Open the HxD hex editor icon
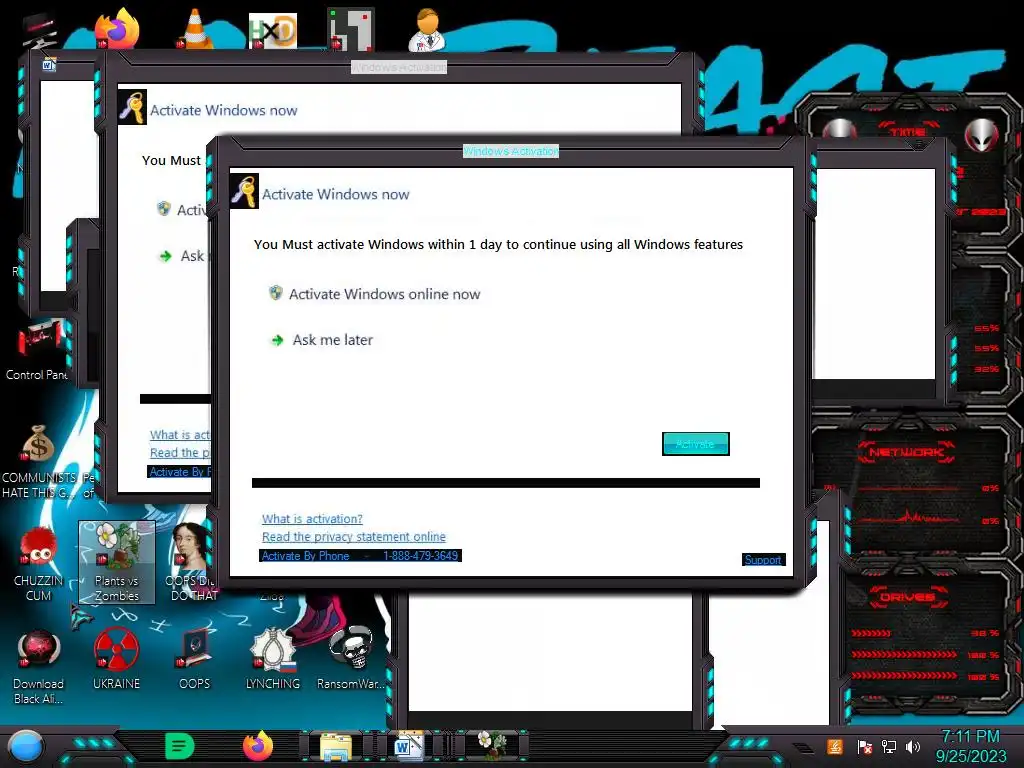This screenshot has height=768, width=1024. (273, 30)
